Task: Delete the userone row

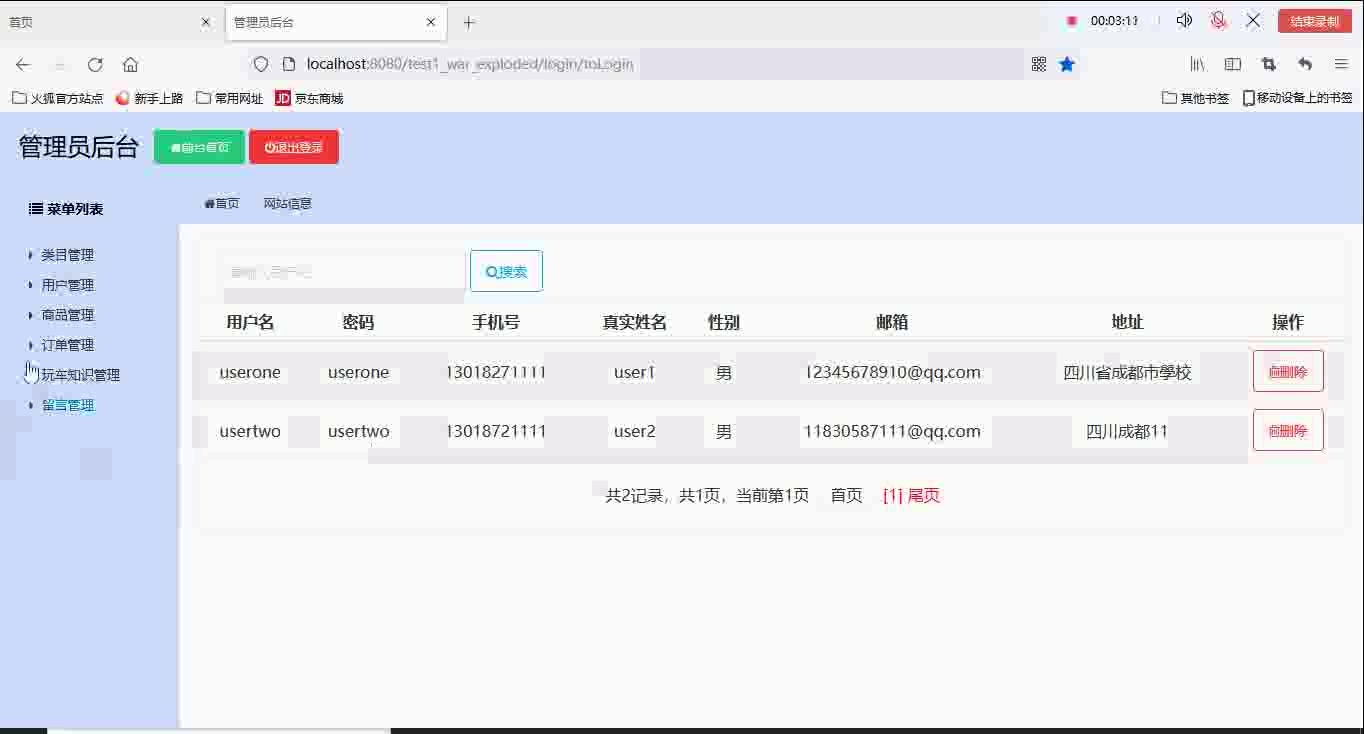Action: pos(1288,371)
